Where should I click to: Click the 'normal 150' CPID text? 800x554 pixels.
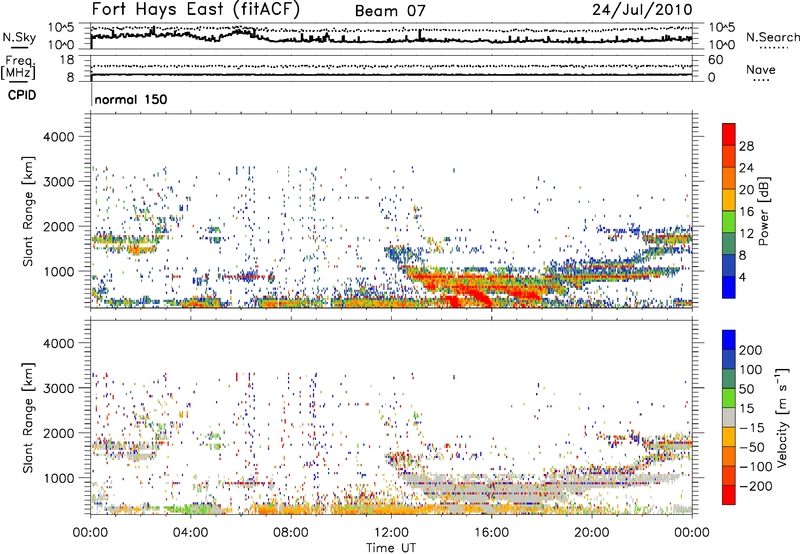tap(131, 99)
